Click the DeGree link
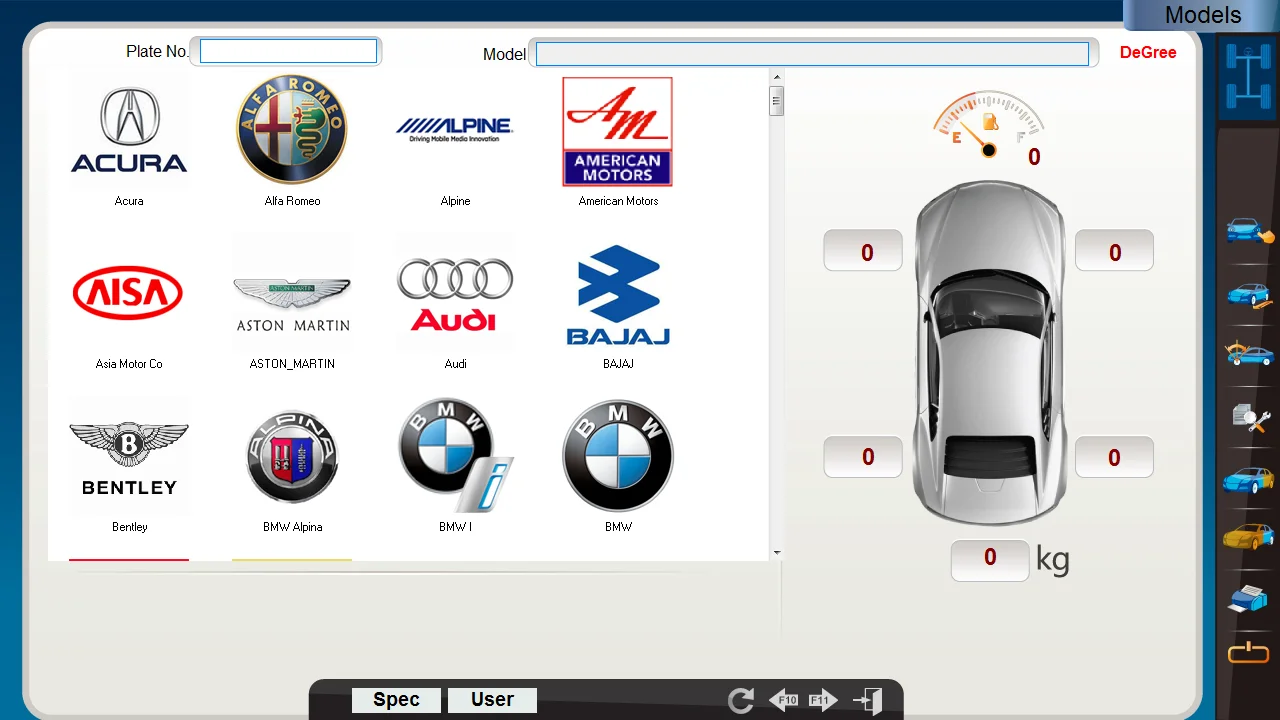The width and height of the screenshot is (1280, 720). pos(1148,53)
